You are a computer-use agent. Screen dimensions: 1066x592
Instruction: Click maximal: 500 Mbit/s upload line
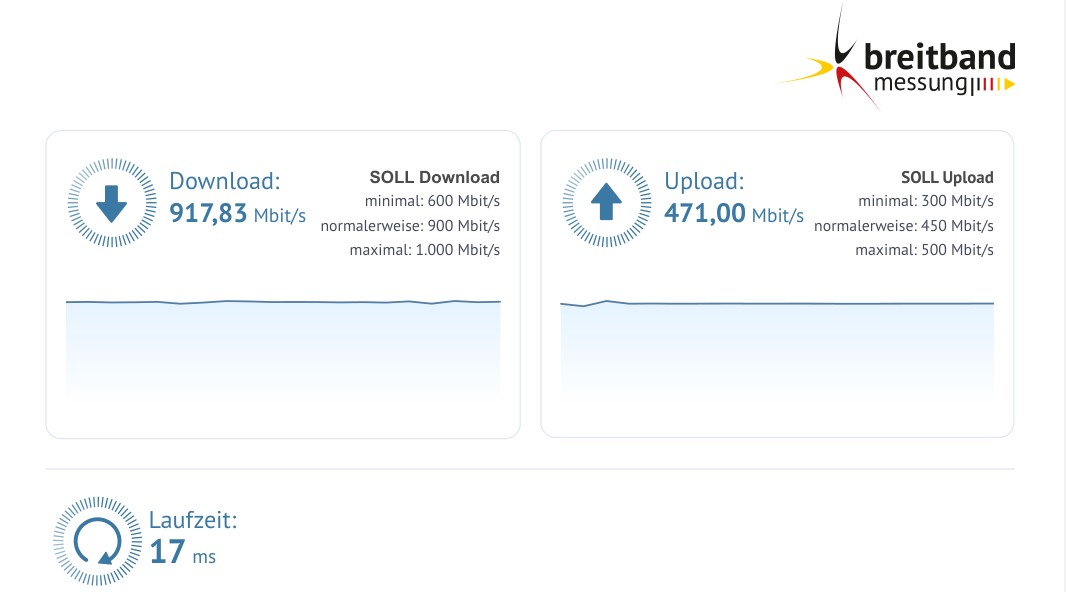(925, 250)
